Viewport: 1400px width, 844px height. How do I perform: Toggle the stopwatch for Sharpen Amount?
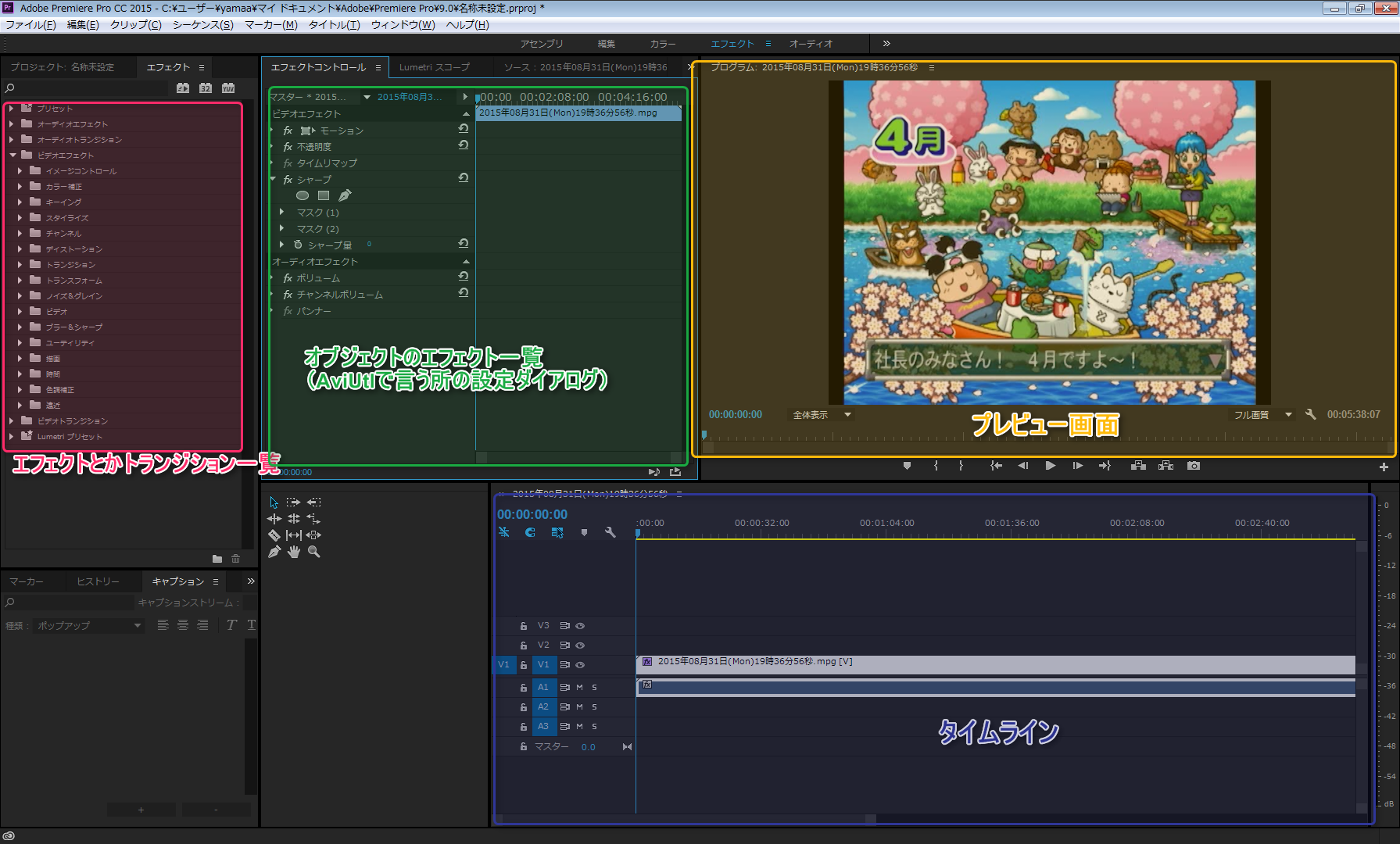tap(298, 245)
